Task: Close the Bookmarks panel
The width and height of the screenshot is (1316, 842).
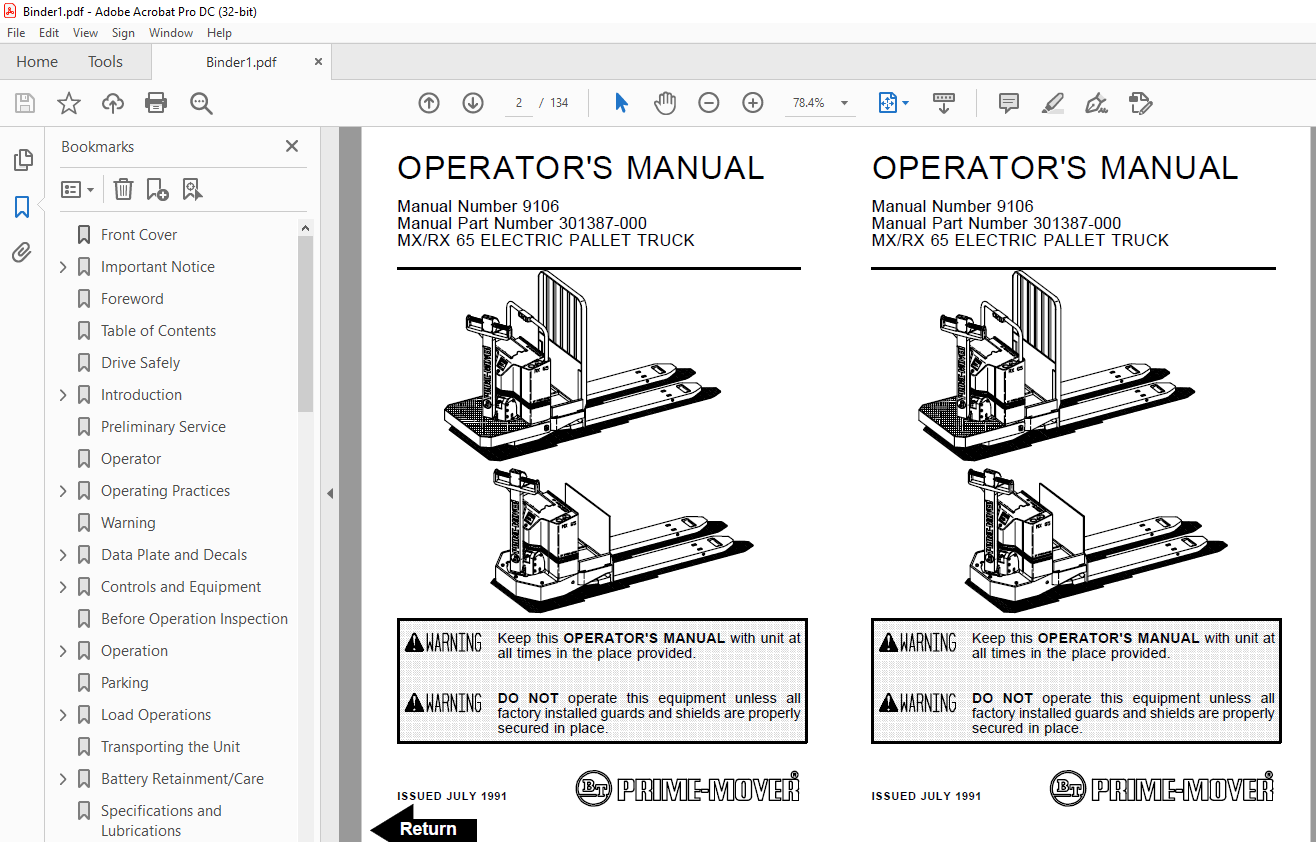Action: 292,146
